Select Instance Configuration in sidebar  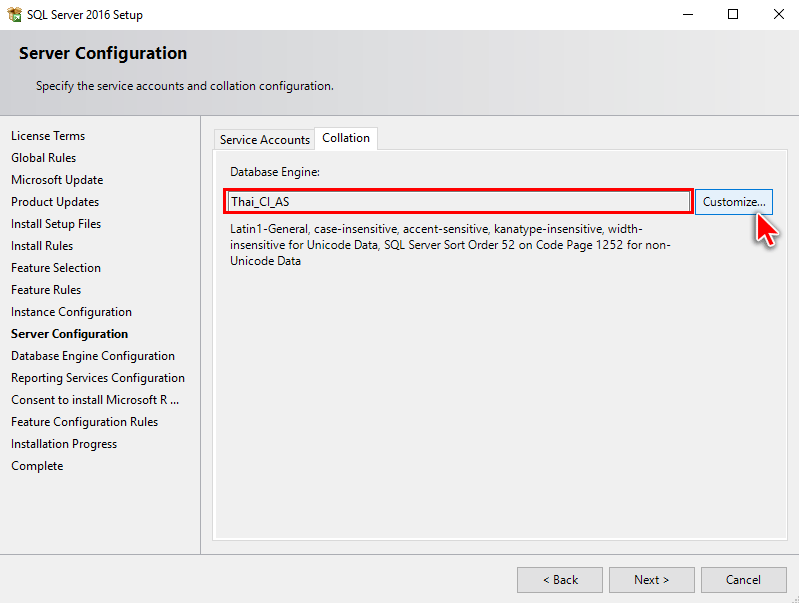[71, 311]
